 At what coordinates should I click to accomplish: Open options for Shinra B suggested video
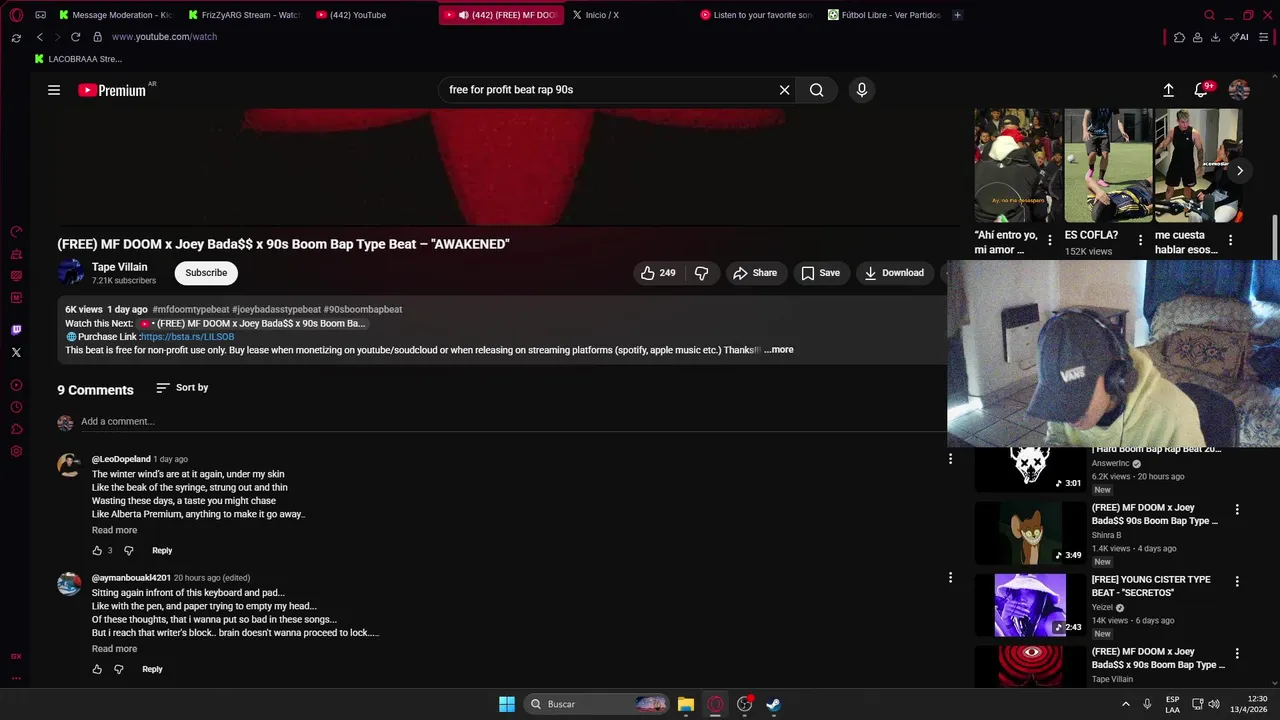pyautogui.click(x=1237, y=510)
